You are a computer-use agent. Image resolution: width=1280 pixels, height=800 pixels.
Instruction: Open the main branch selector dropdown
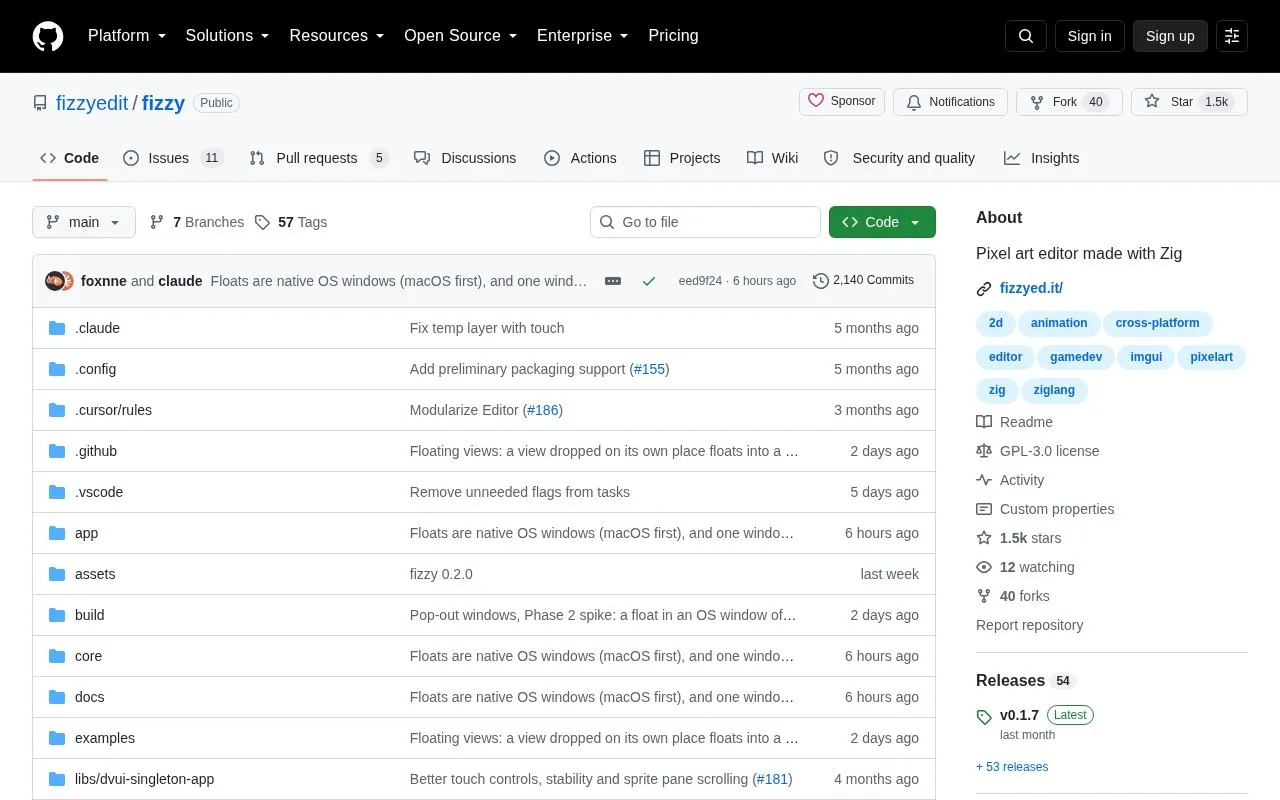(84, 222)
